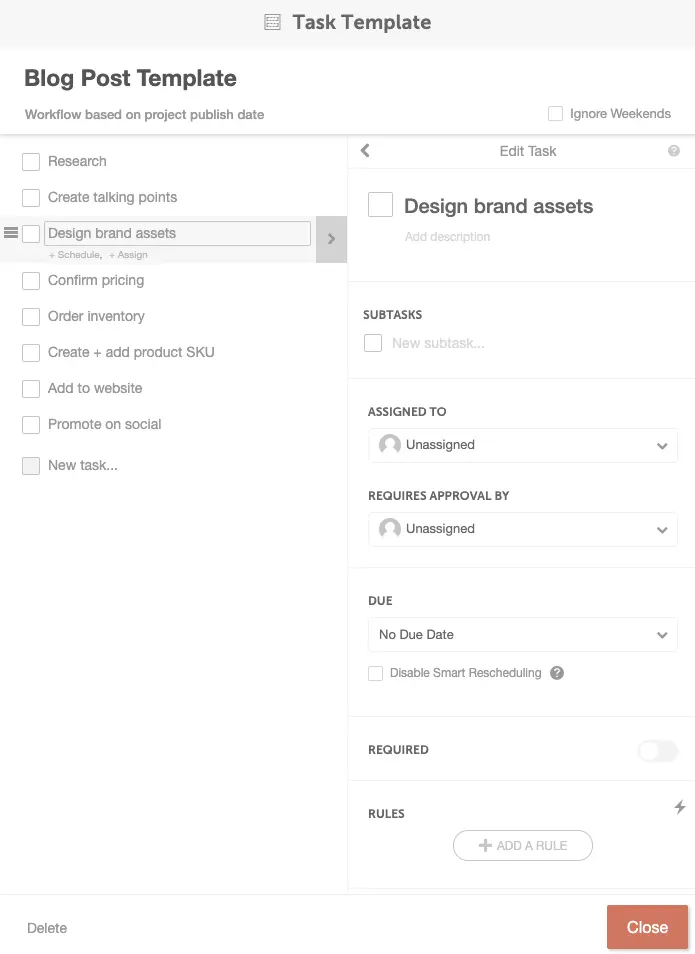Check the Disable Smart Rescheduling box
The width and height of the screenshot is (695, 954).
click(x=375, y=674)
